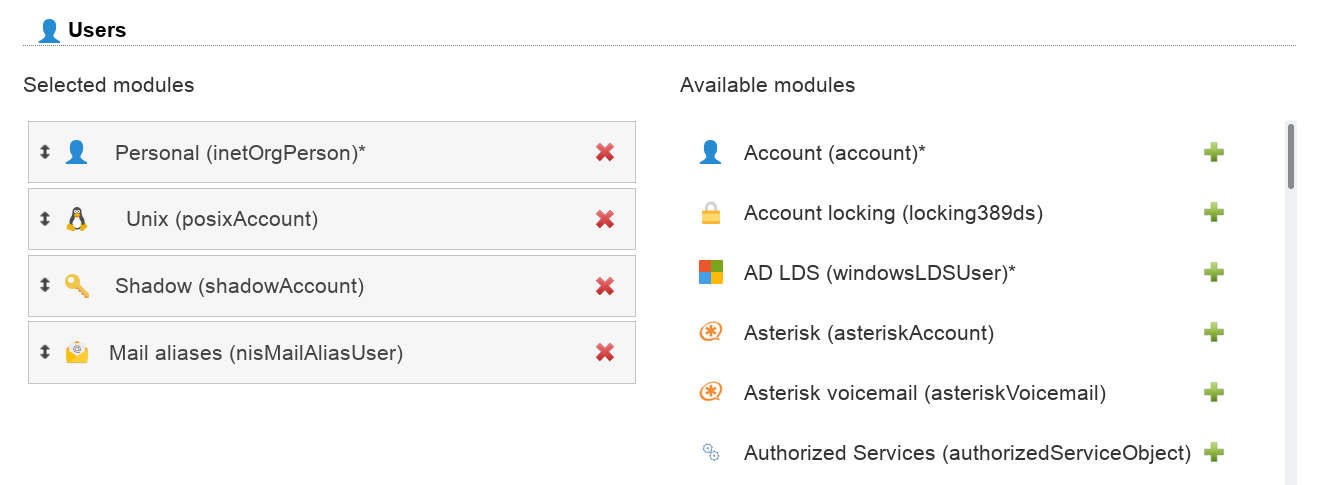Remove the Mail aliases module
Image resolution: width=1344 pixels, height=485 pixels.
coord(604,352)
